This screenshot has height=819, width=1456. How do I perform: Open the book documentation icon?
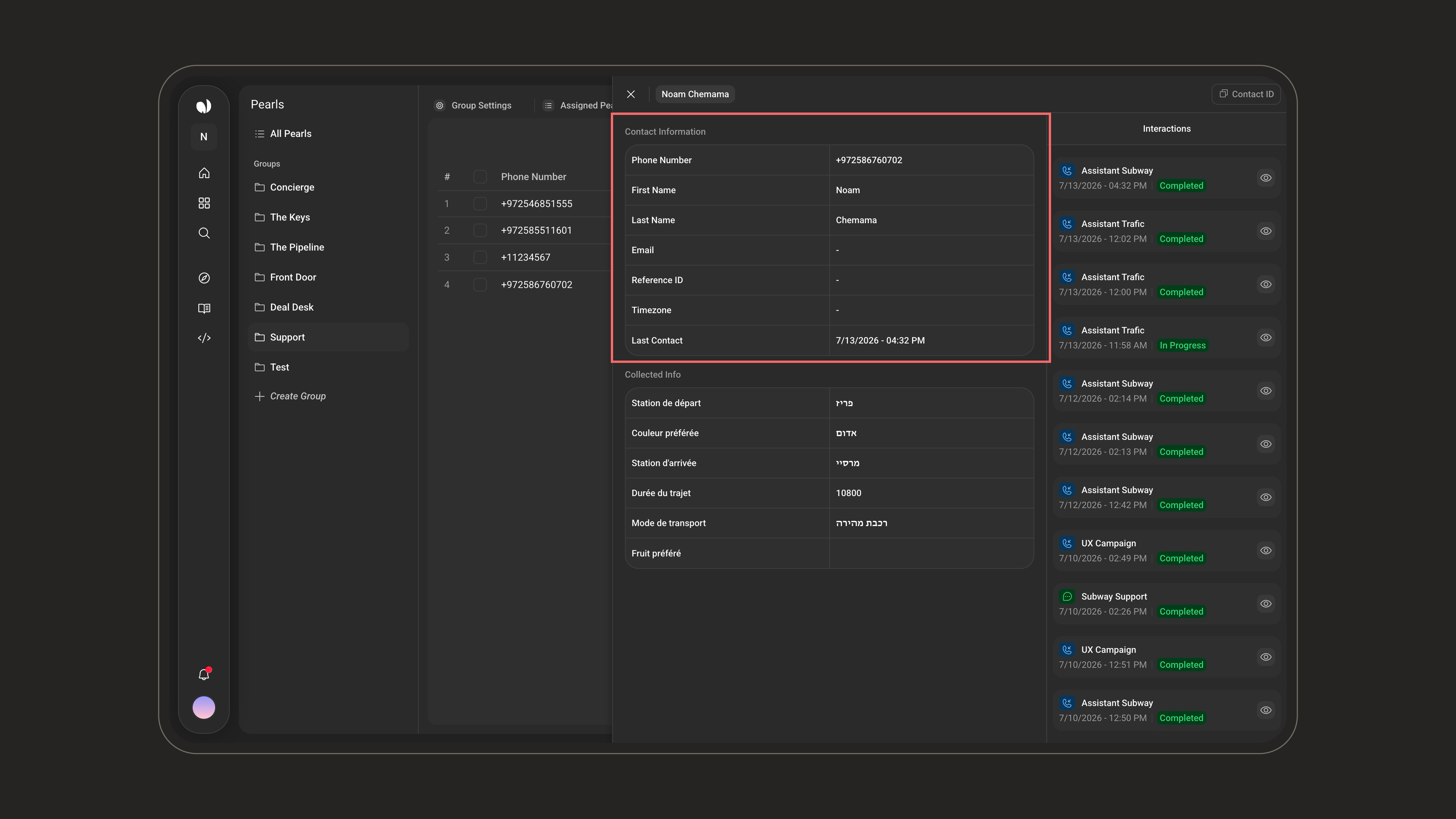tap(204, 308)
